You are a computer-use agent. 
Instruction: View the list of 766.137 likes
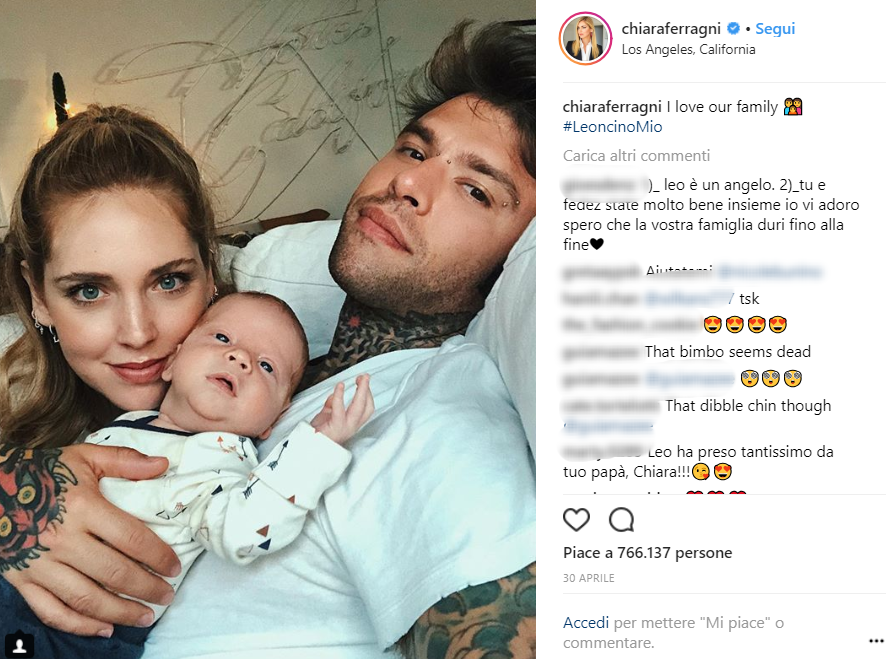tap(648, 553)
